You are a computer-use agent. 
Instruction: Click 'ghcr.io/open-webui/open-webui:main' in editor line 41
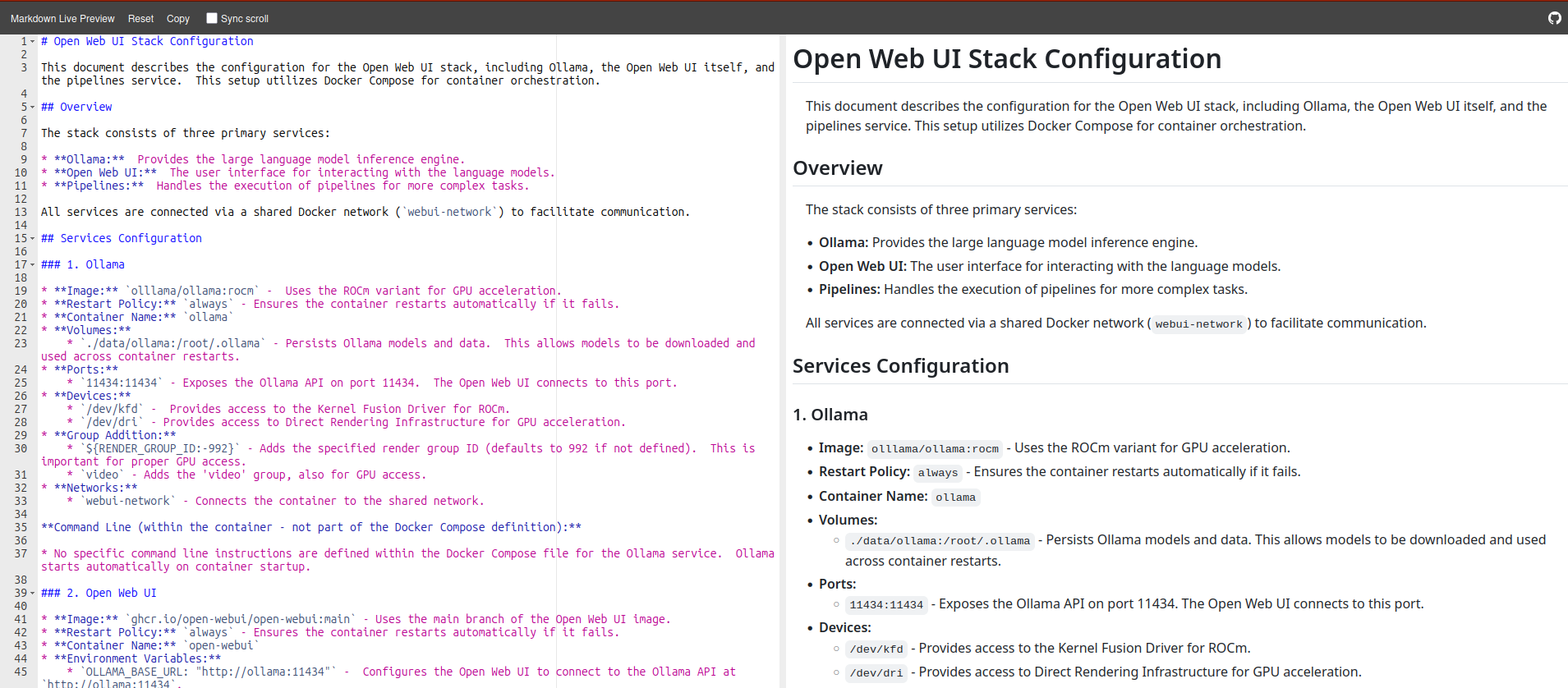(x=241, y=619)
